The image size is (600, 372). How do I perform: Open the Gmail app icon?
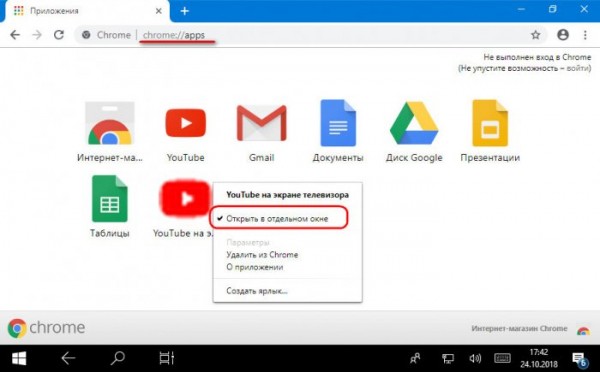(x=262, y=123)
